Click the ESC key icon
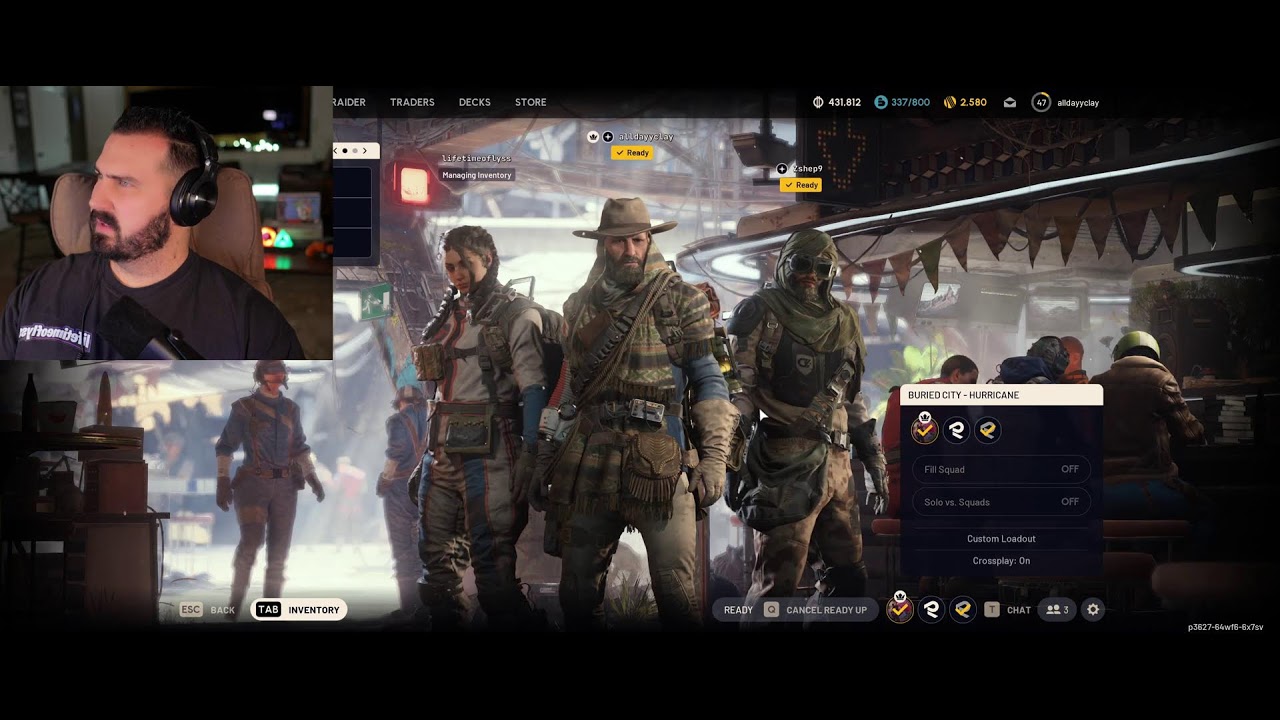1280x720 pixels. pos(191,610)
